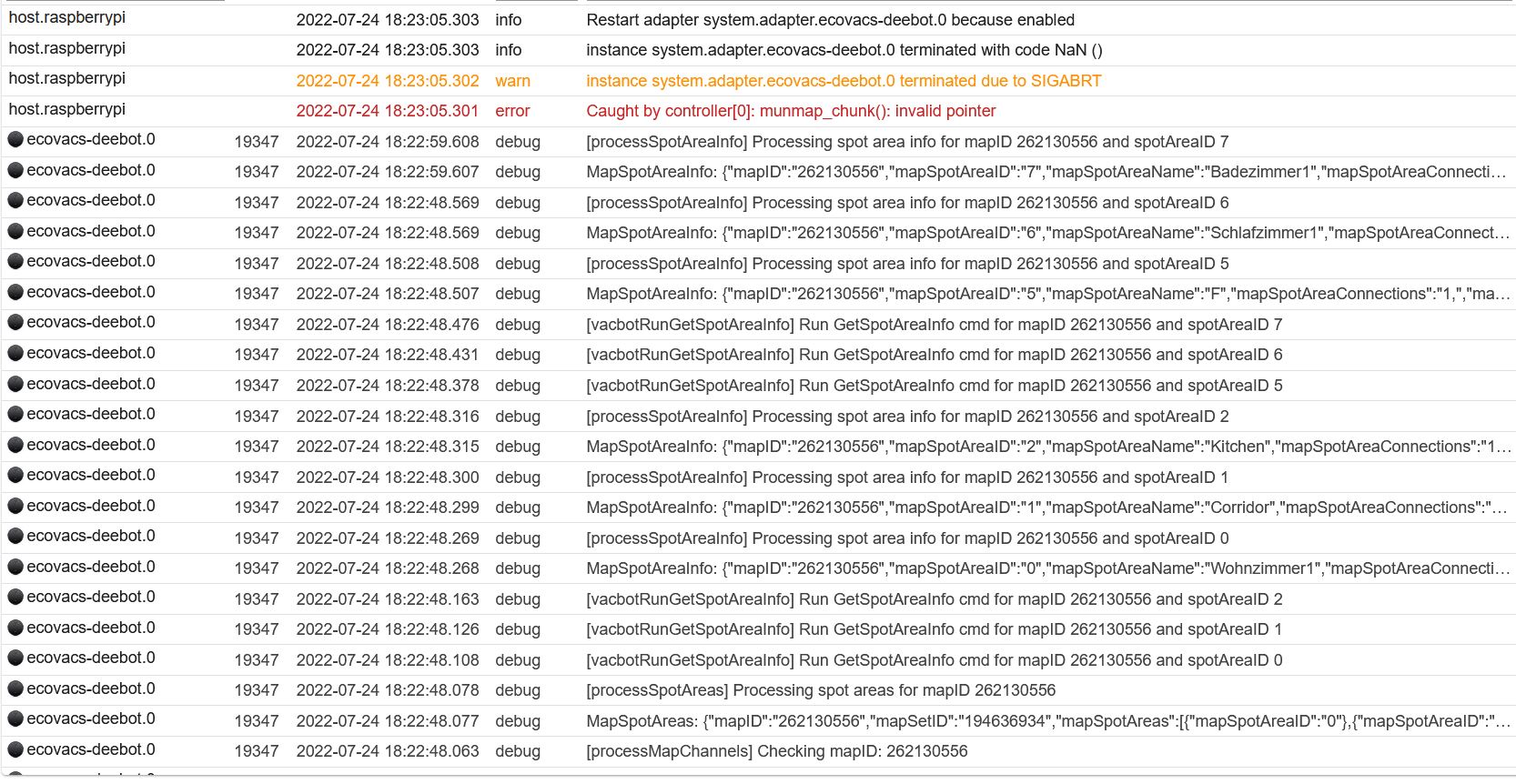Click 'Processing spot area info' message for spotAreaID 1
1516x784 pixels.
click(x=907, y=477)
